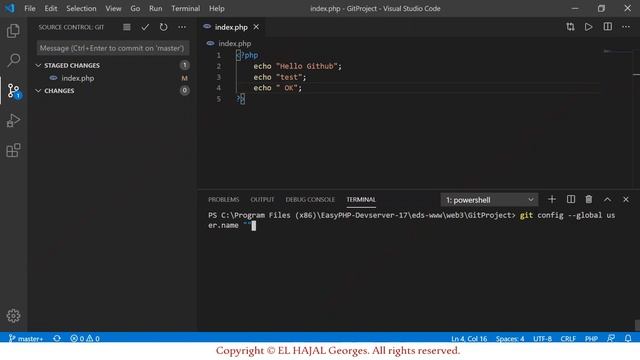Click the VS Code logo icon
This screenshot has width=640, height=360.
[10, 8]
